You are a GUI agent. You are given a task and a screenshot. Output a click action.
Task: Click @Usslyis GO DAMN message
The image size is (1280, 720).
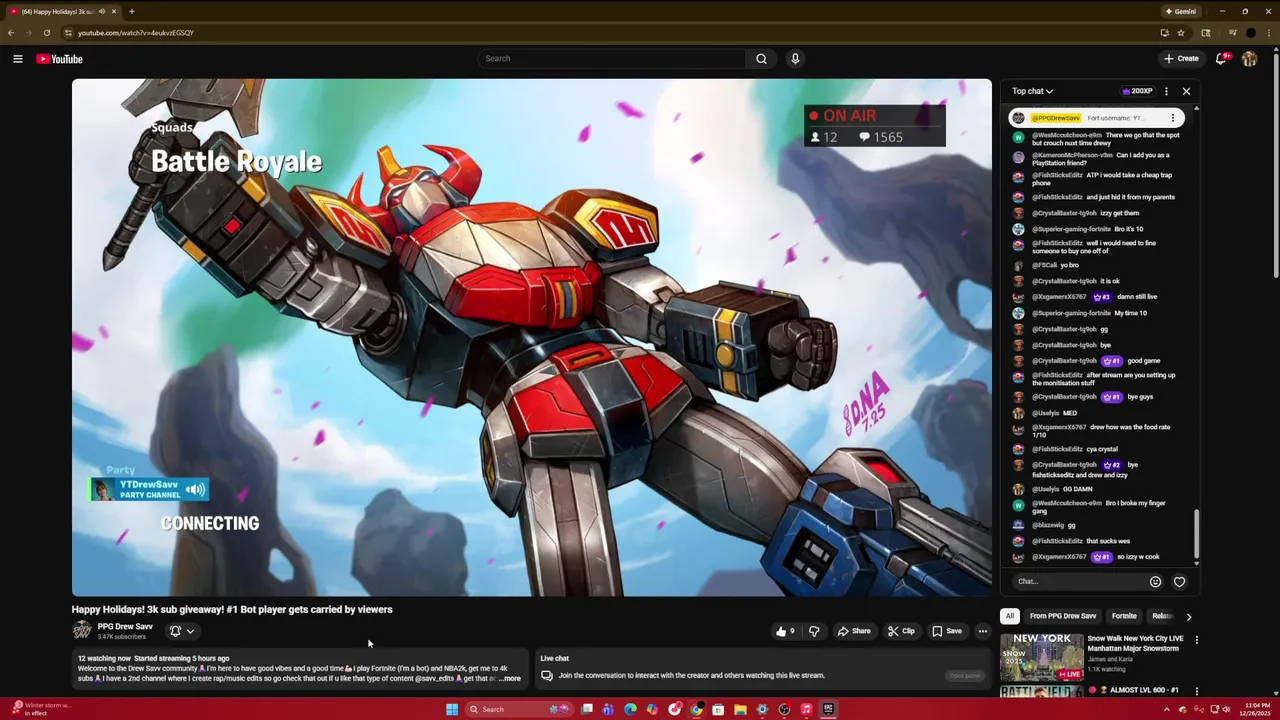(1053, 489)
